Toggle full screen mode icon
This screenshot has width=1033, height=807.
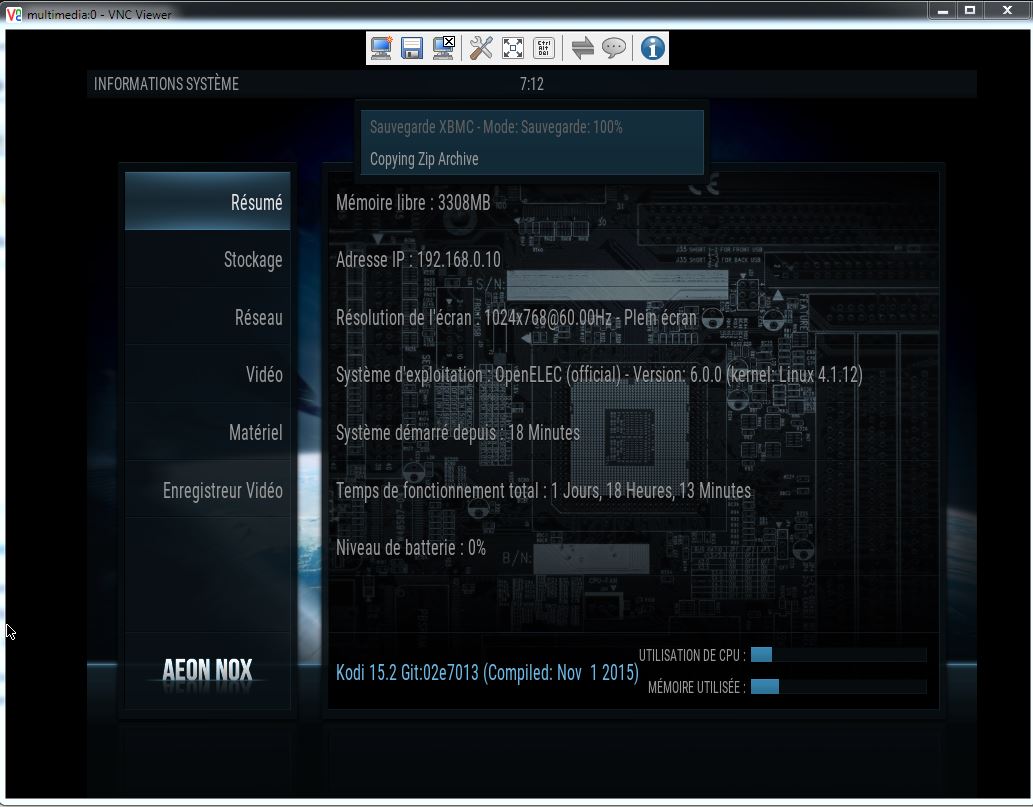coord(513,48)
